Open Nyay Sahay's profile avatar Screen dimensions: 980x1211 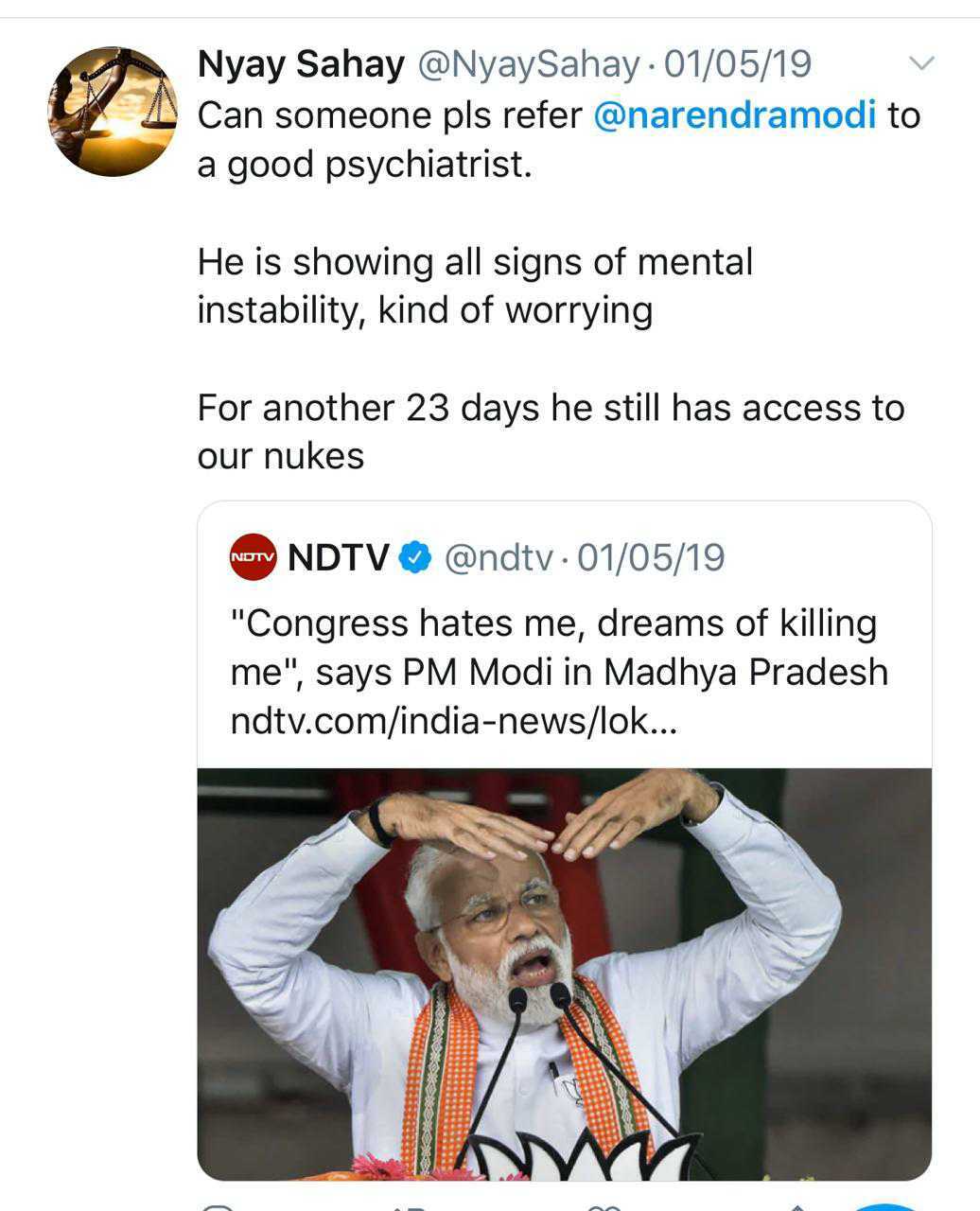pyautogui.click(x=113, y=112)
